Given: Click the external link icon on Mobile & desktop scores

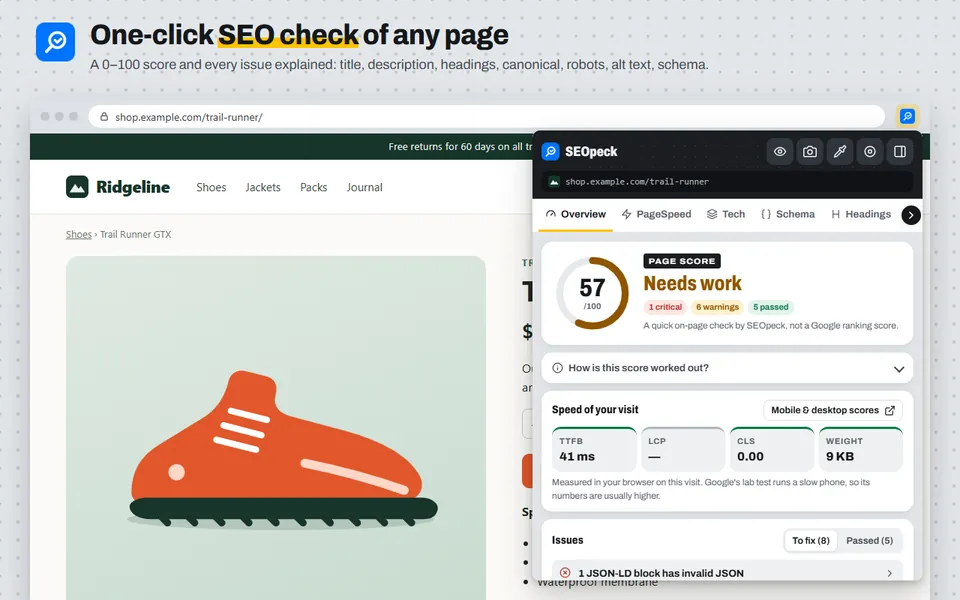Looking at the screenshot, I should (890, 410).
